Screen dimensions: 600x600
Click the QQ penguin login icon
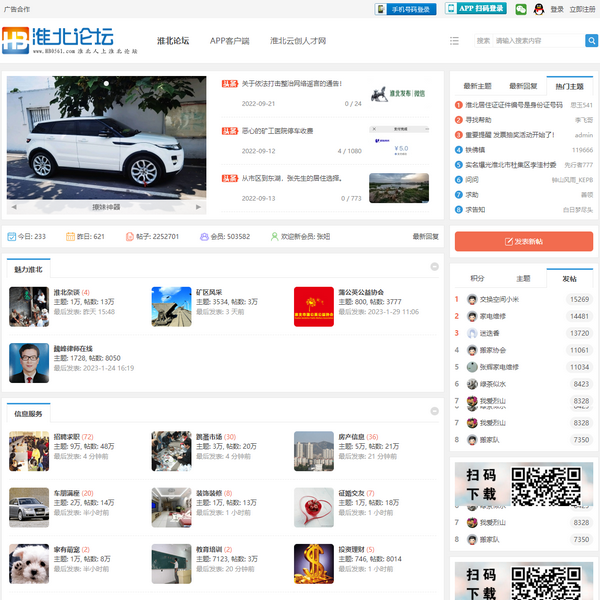click(x=538, y=9)
